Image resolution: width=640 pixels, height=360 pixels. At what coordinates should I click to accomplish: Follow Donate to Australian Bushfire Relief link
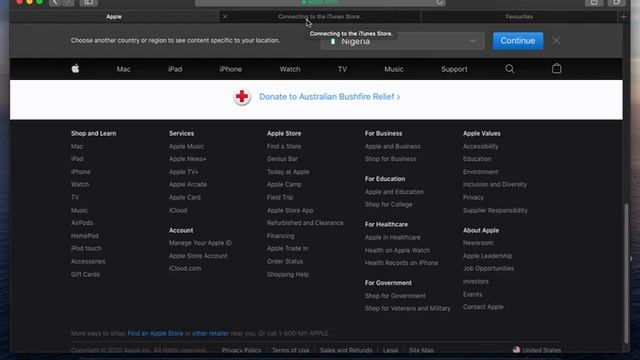329,97
